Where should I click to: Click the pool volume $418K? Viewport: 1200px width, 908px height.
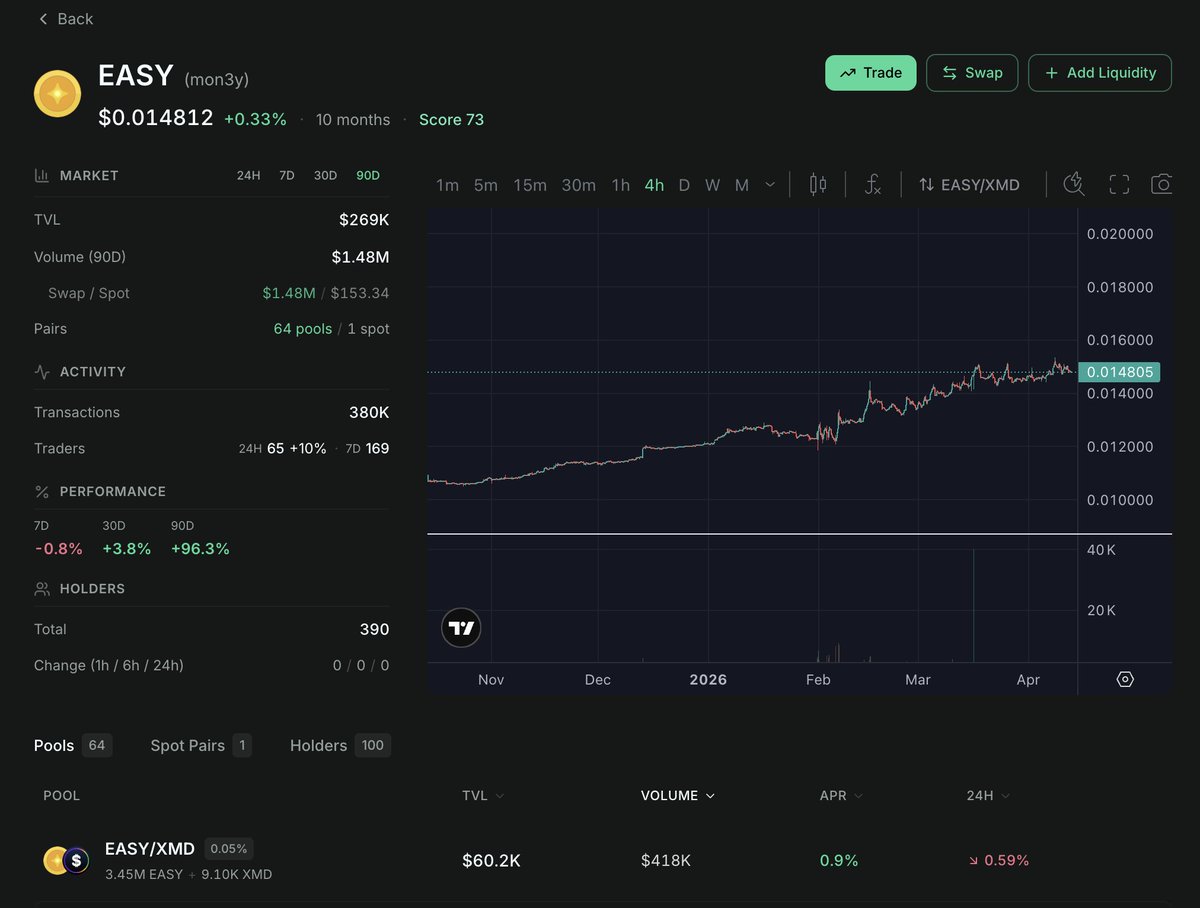(666, 860)
